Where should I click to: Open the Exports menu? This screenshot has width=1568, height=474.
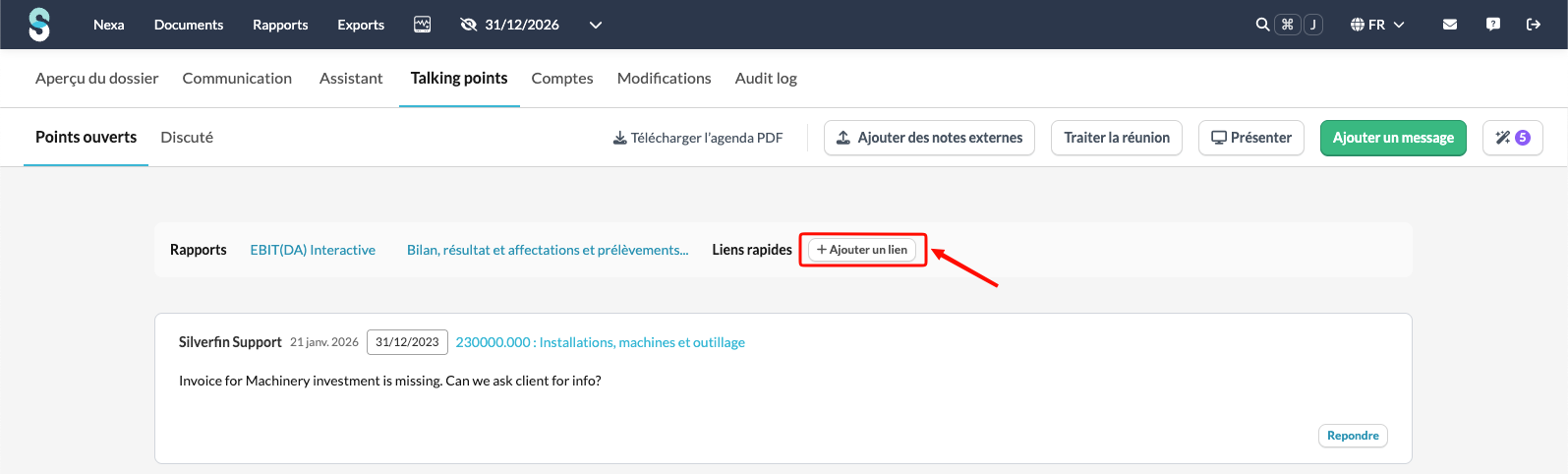(361, 25)
